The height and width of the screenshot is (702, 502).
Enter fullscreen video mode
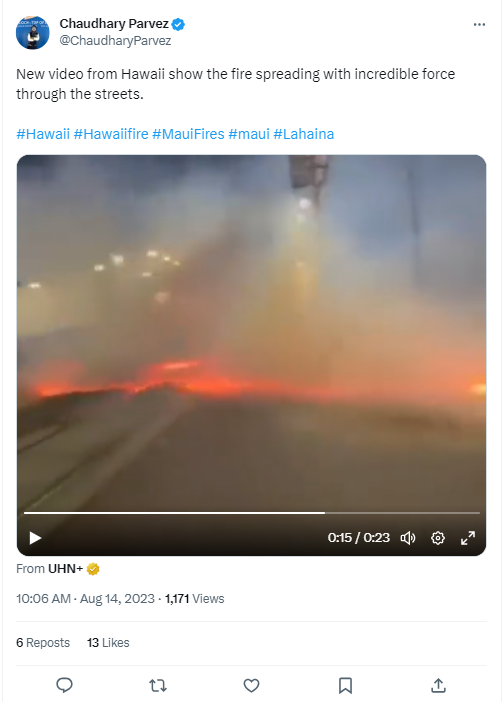click(x=468, y=538)
